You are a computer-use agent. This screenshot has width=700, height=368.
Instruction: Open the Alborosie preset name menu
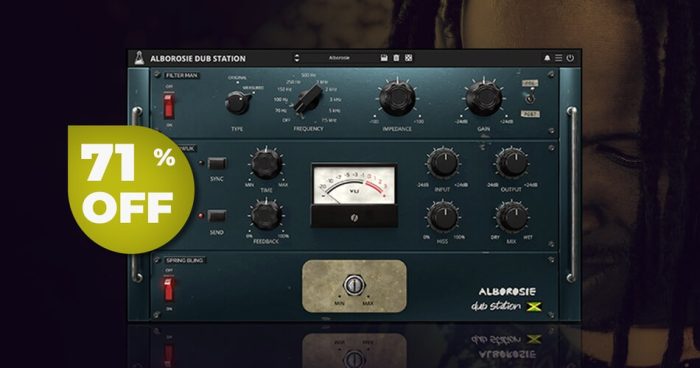point(339,58)
